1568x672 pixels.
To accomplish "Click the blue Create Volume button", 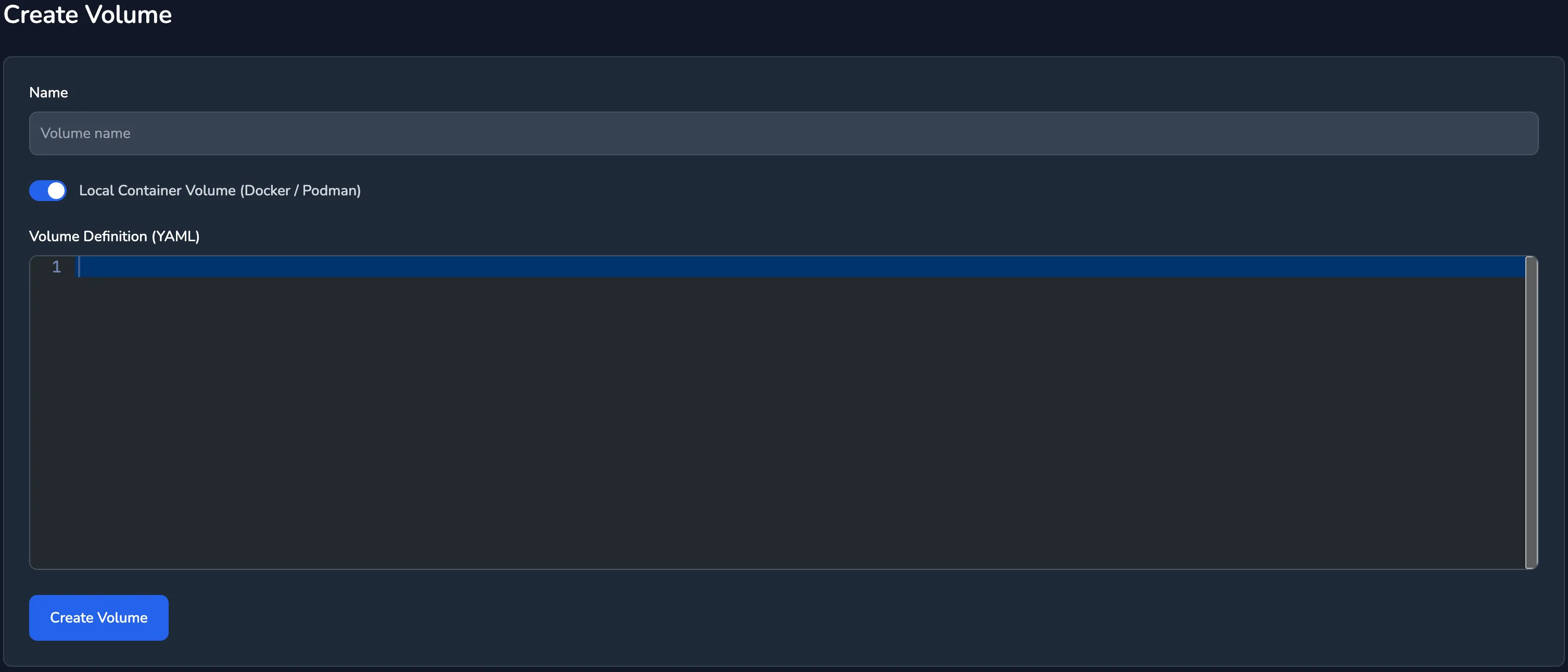I will coord(98,617).
